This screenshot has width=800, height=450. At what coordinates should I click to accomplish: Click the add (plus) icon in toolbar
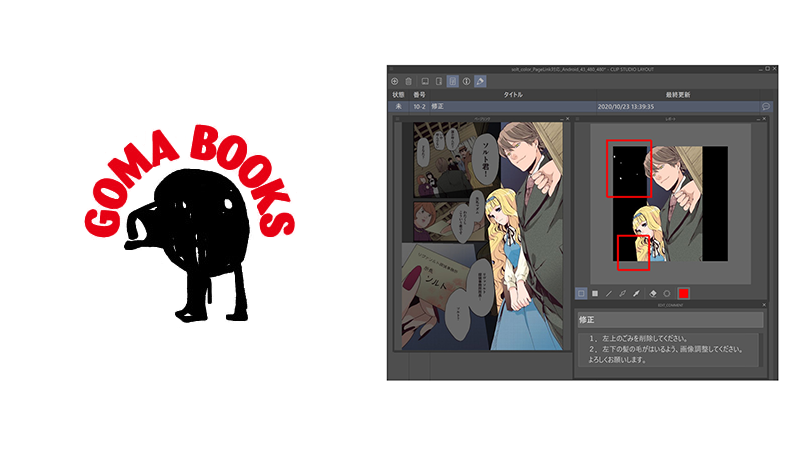[x=394, y=81]
